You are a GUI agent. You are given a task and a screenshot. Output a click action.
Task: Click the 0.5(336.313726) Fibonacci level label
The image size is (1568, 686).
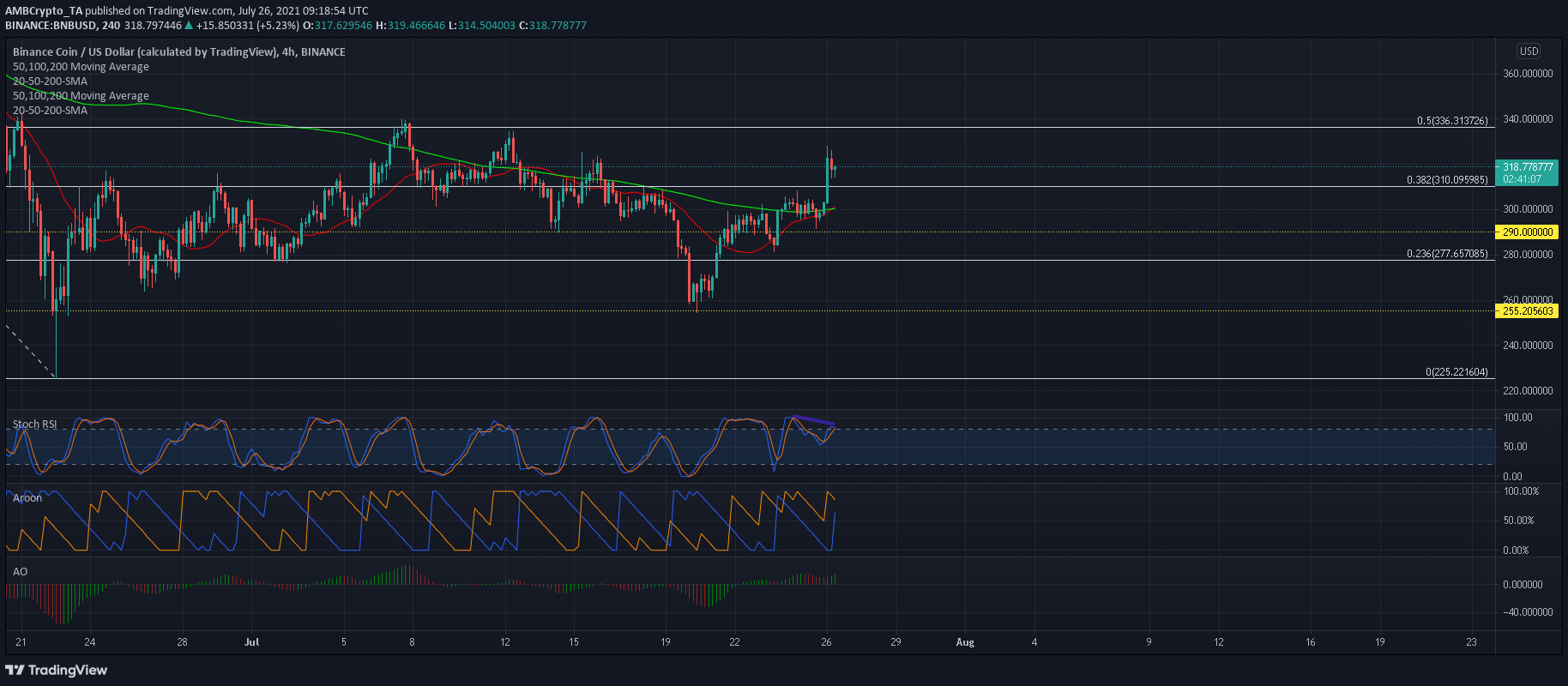point(1452,121)
